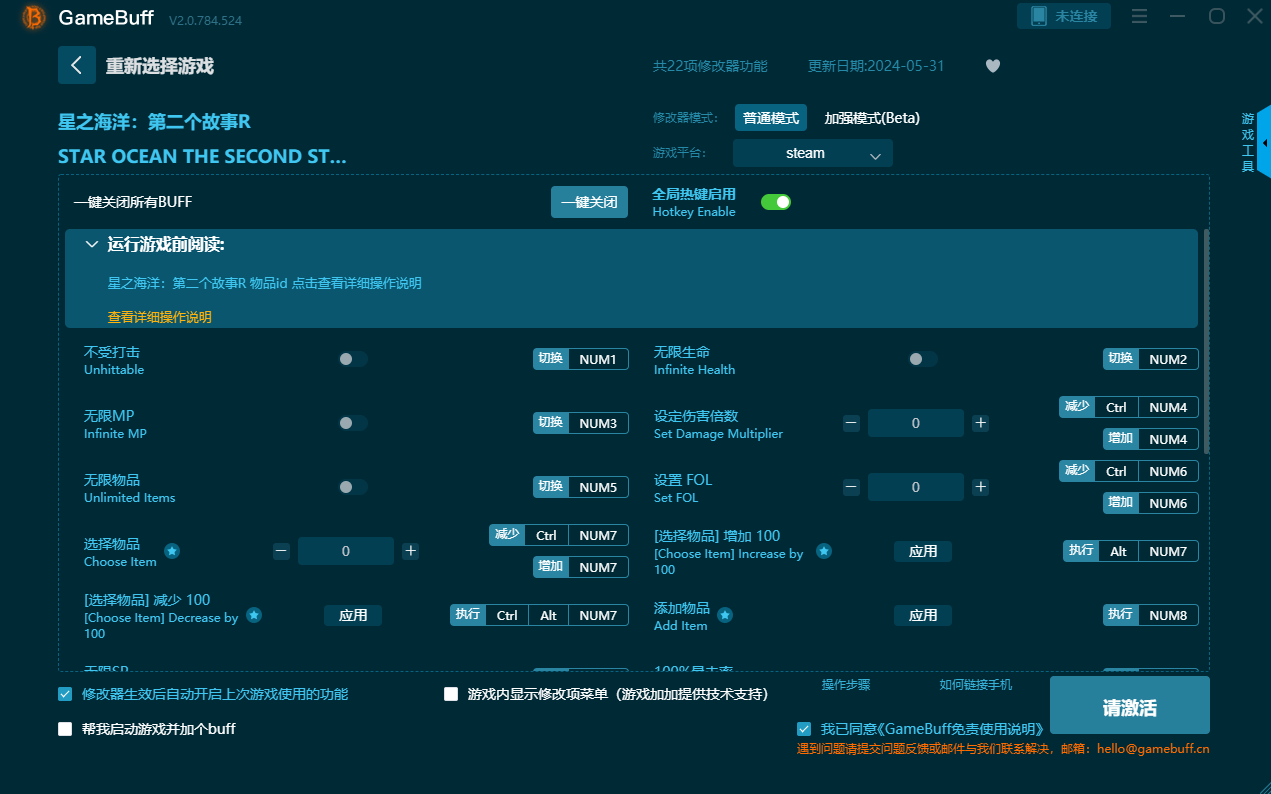
Task: Collapse the 运行游戏前阅读 section
Action: click(x=92, y=244)
